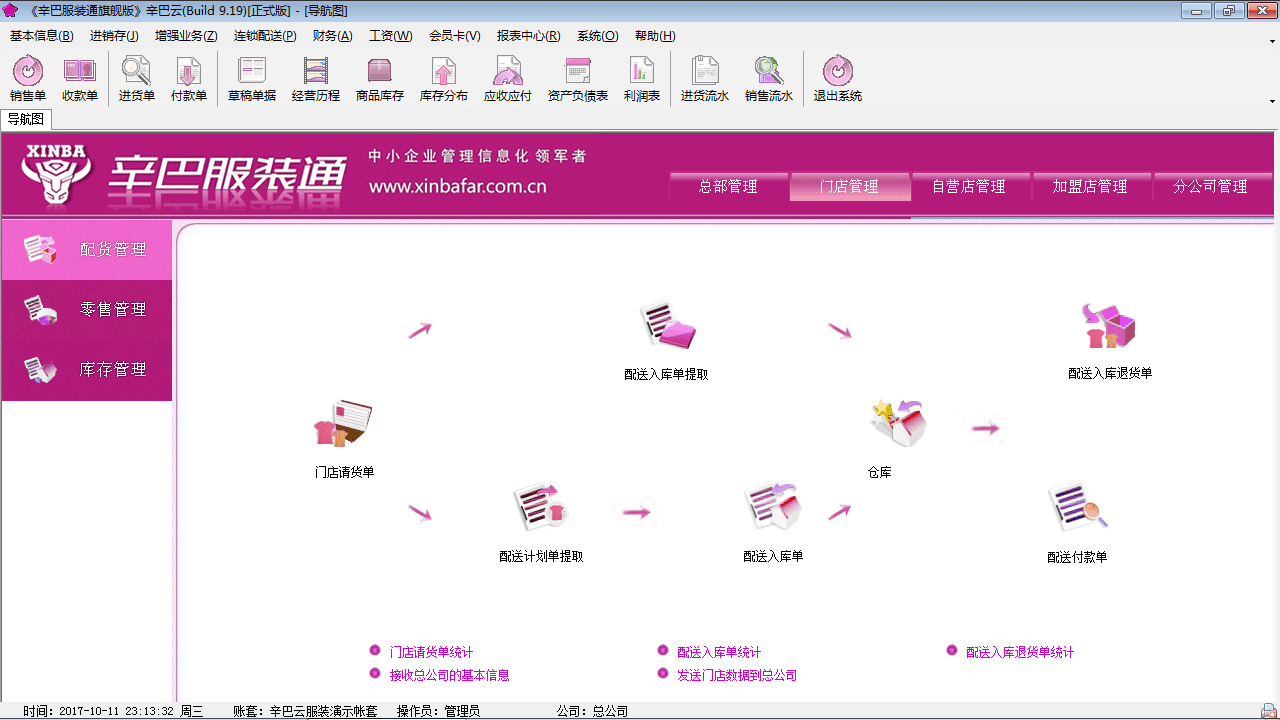This screenshot has width=1280, height=720.
Task: Expand the toolbar overflow arrow
Action: (x=1272, y=100)
